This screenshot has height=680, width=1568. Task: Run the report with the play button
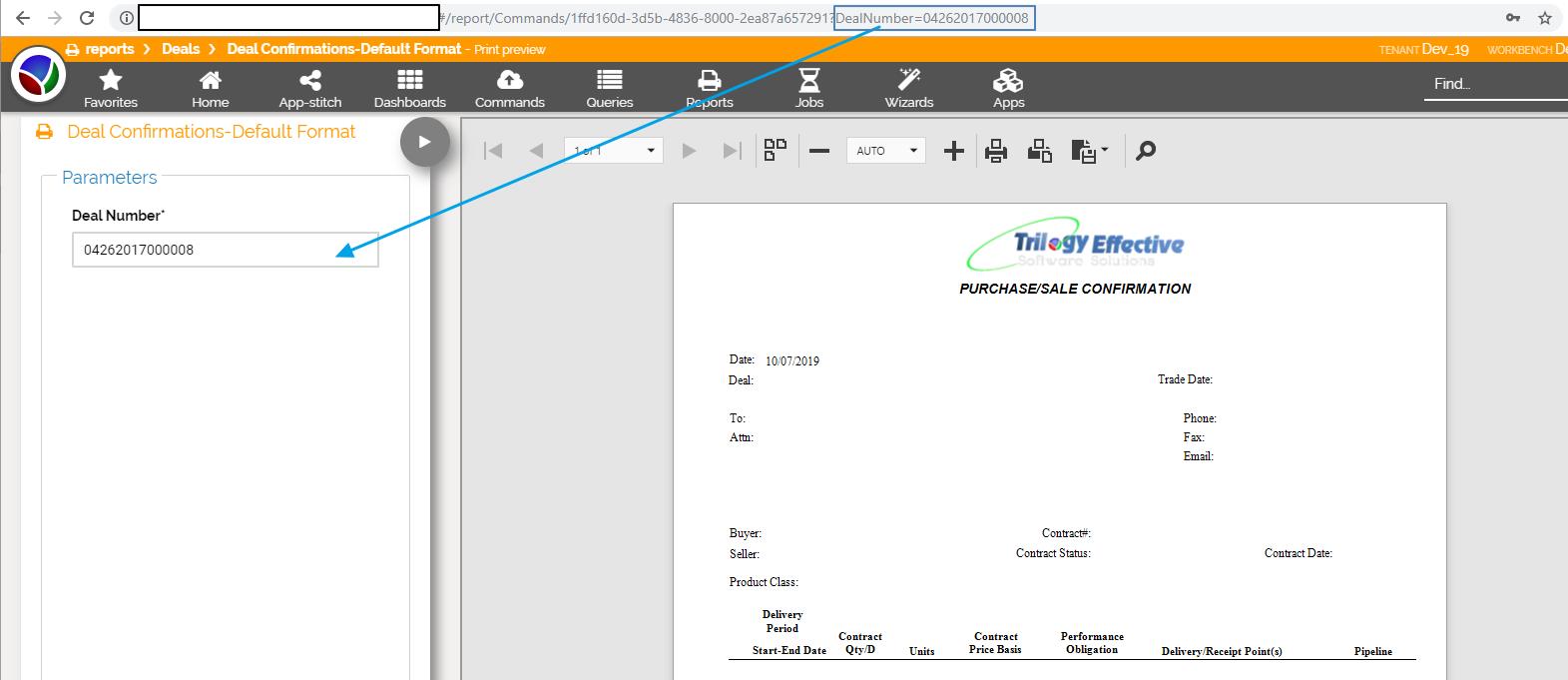(424, 142)
